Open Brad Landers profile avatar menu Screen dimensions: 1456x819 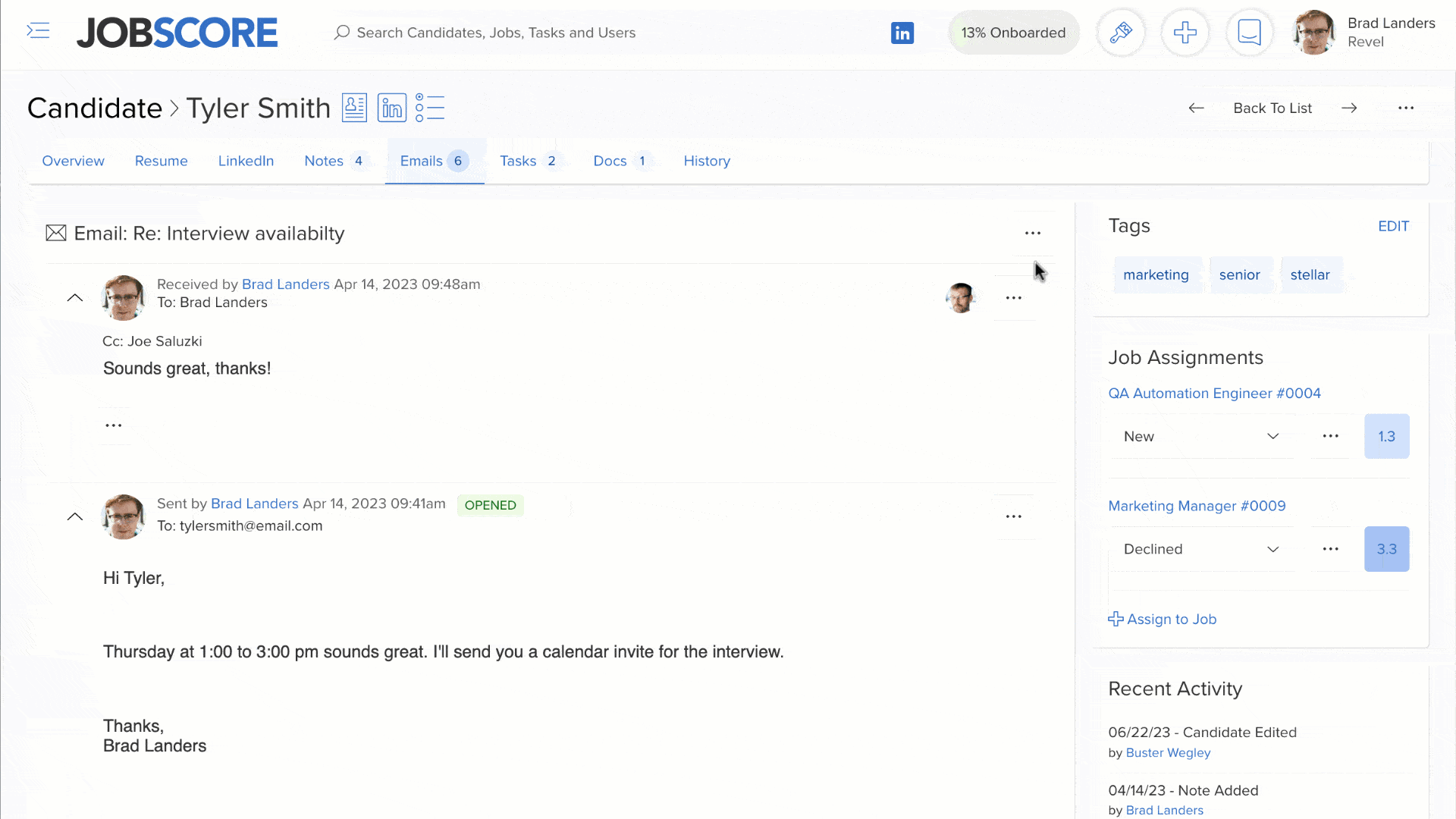(x=1314, y=33)
